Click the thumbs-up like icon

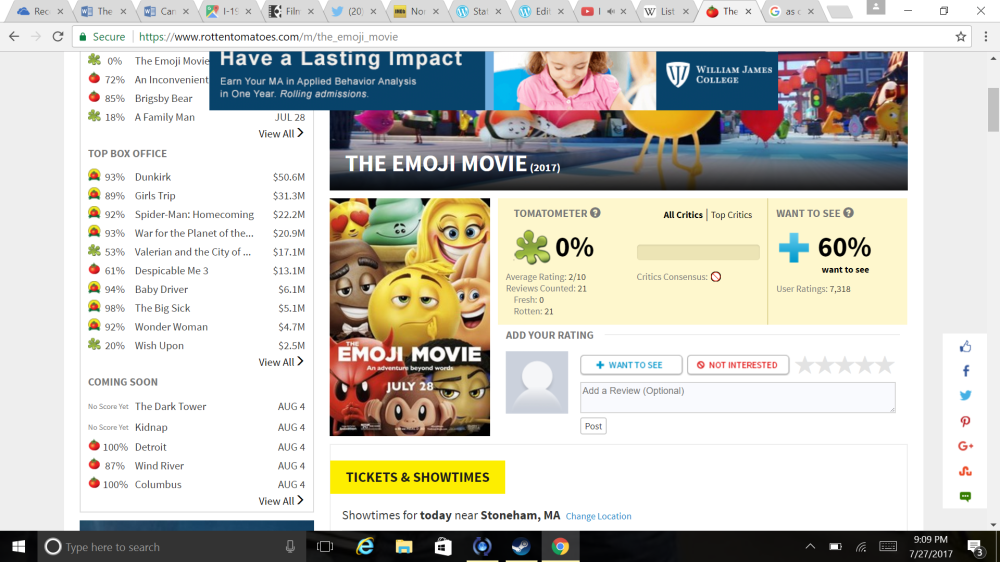[965, 347]
